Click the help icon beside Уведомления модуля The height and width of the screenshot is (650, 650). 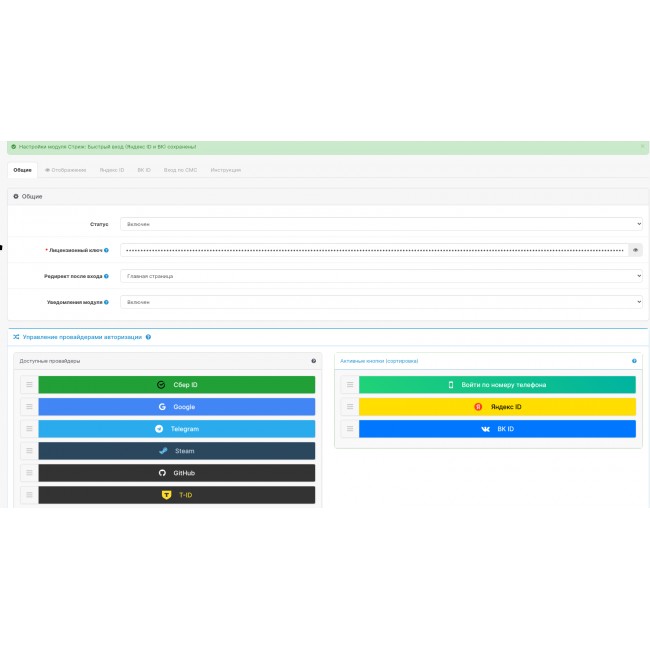click(x=106, y=302)
